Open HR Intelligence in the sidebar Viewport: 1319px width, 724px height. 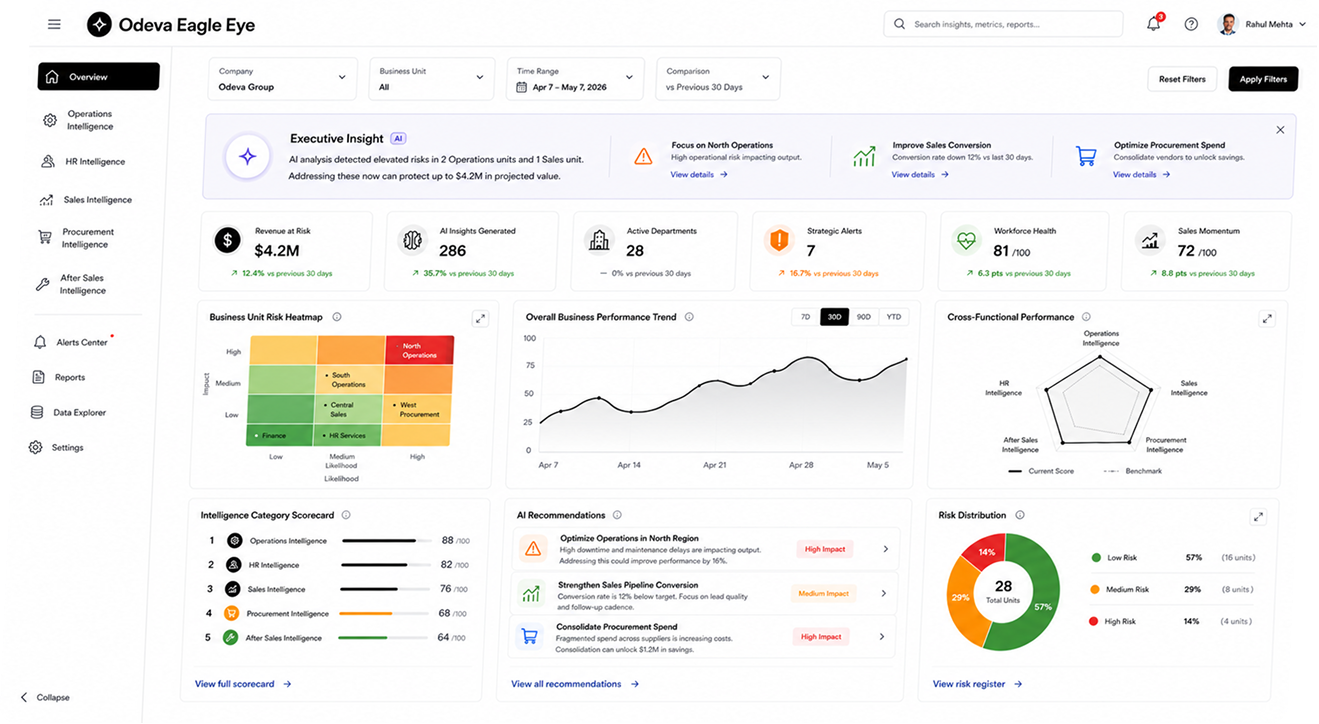[96, 161]
